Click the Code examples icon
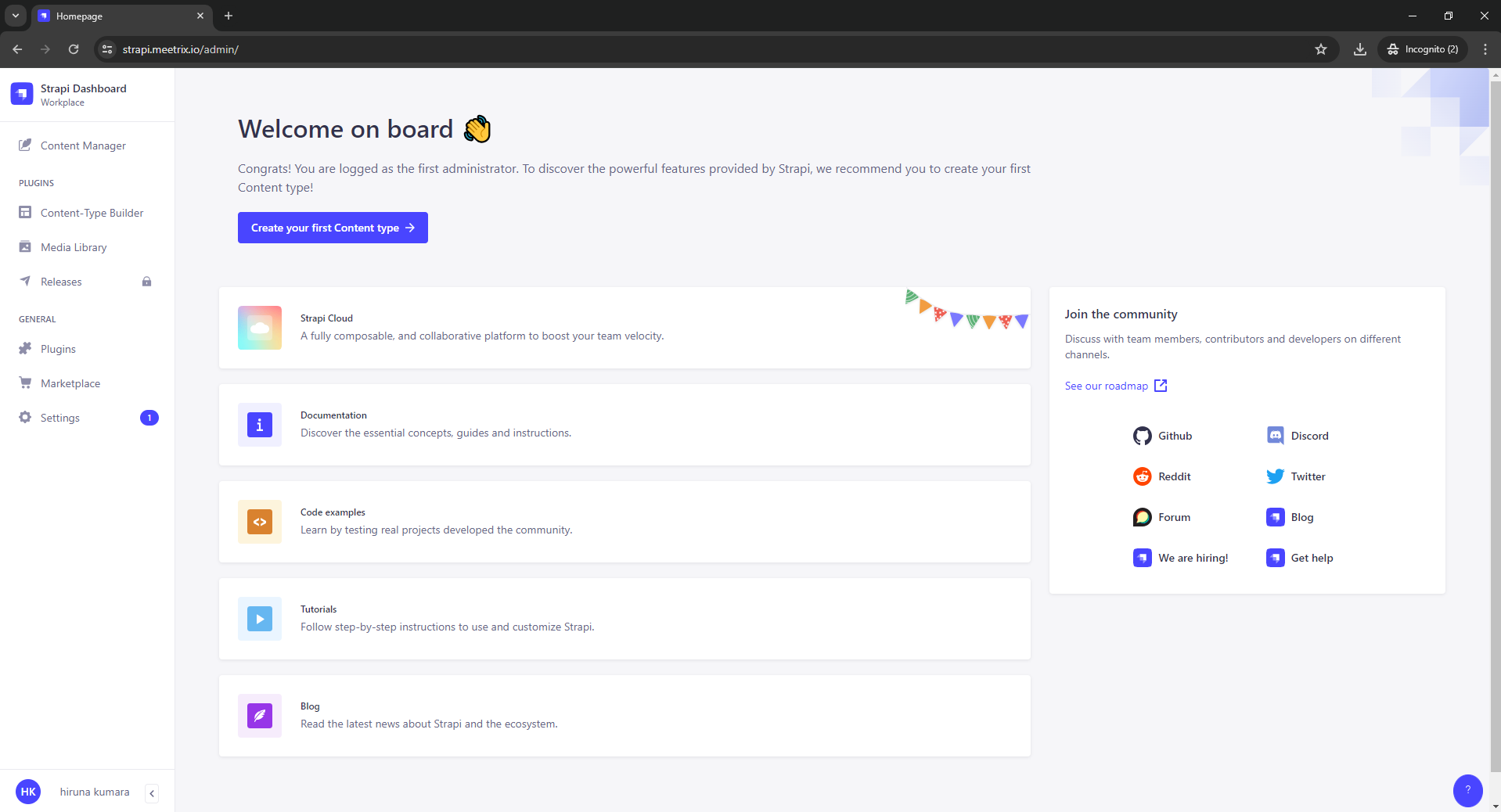The height and width of the screenshot is (812, 1501). pyautogui.click(x=260, y=522)
